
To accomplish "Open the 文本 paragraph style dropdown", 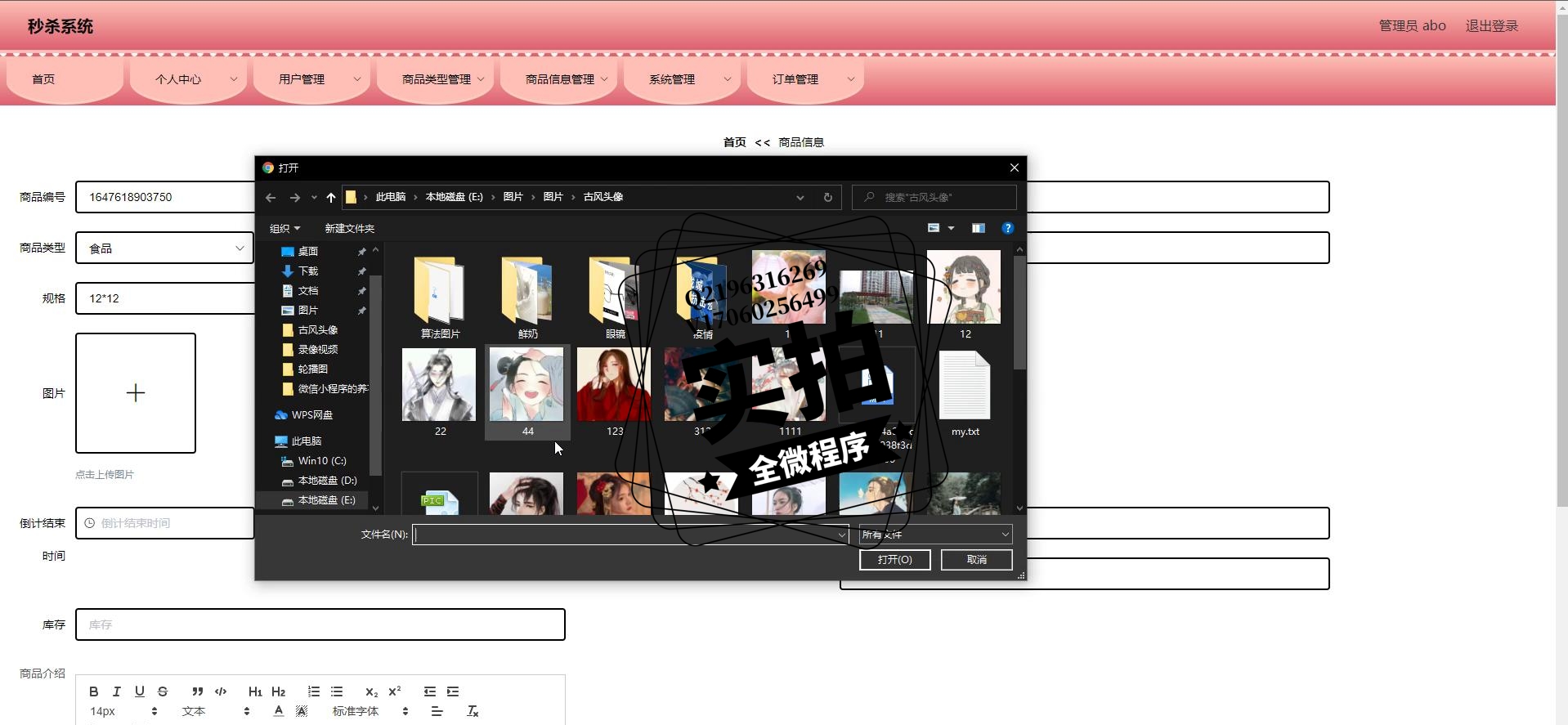I will coord(216,711).
